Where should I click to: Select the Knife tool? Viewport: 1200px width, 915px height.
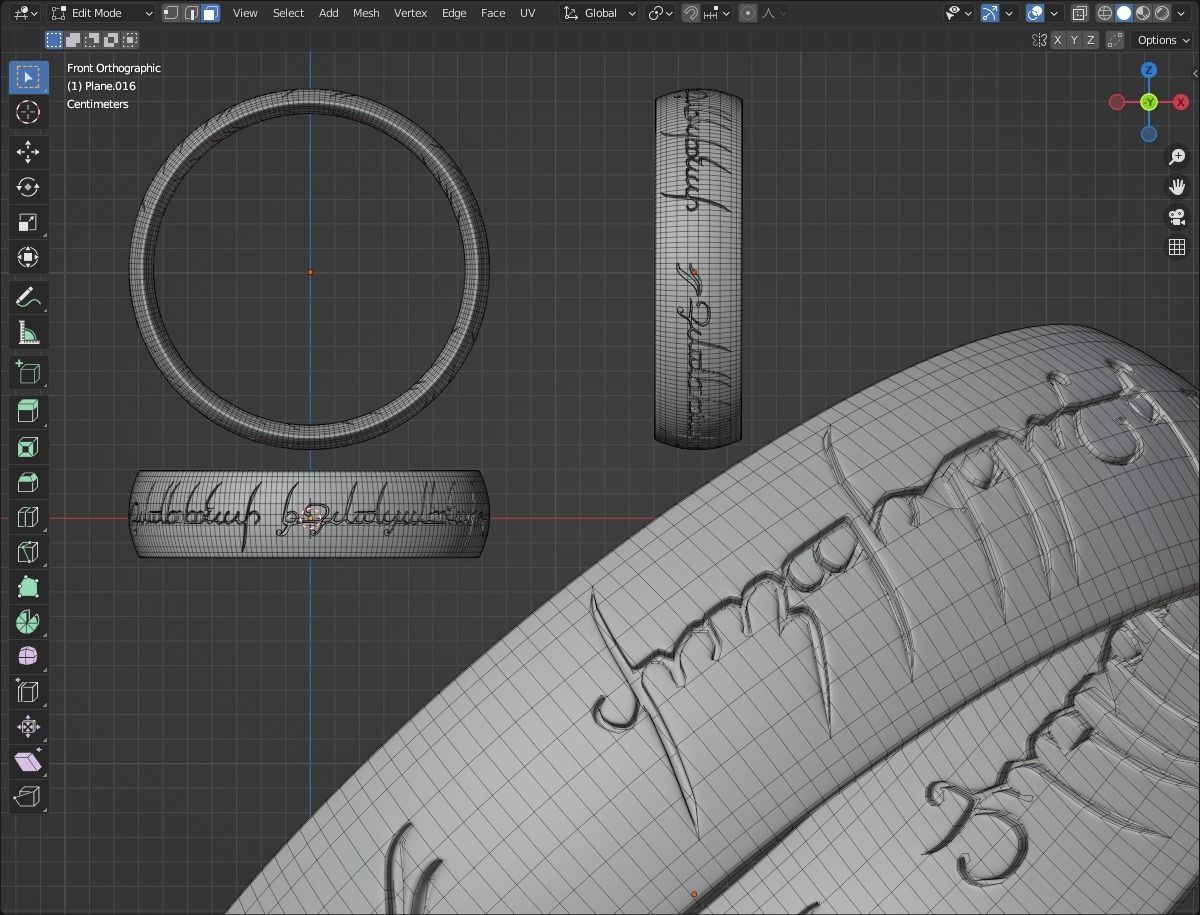[x=28, y=552]
